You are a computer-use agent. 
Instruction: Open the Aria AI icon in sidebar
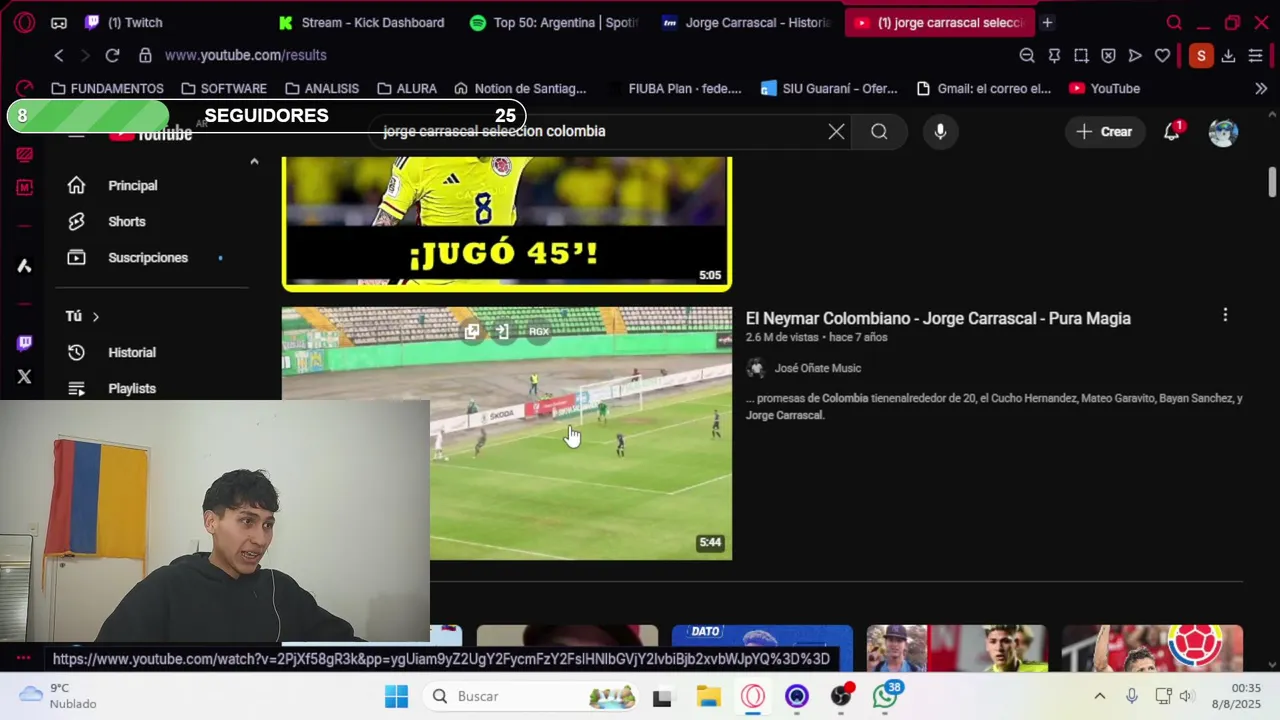pyautogui.click(x=25, y=266)
